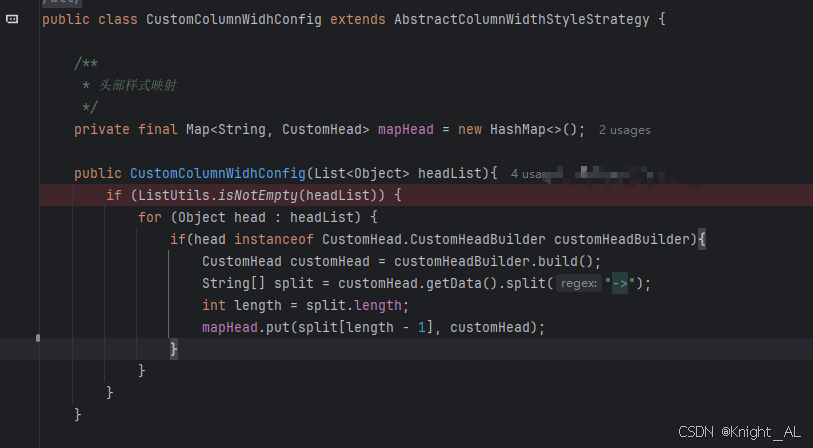Click 'String[]' type before split variable
813x448 pixels.
pyautogui.click(x=234, y=283)
